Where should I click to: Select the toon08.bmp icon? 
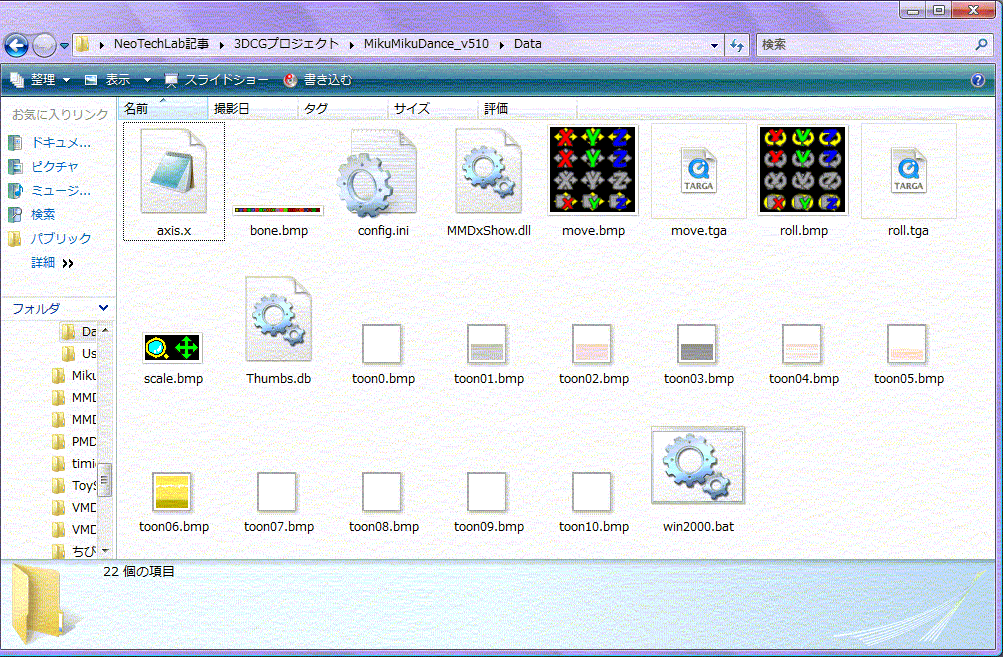(382, 491)
